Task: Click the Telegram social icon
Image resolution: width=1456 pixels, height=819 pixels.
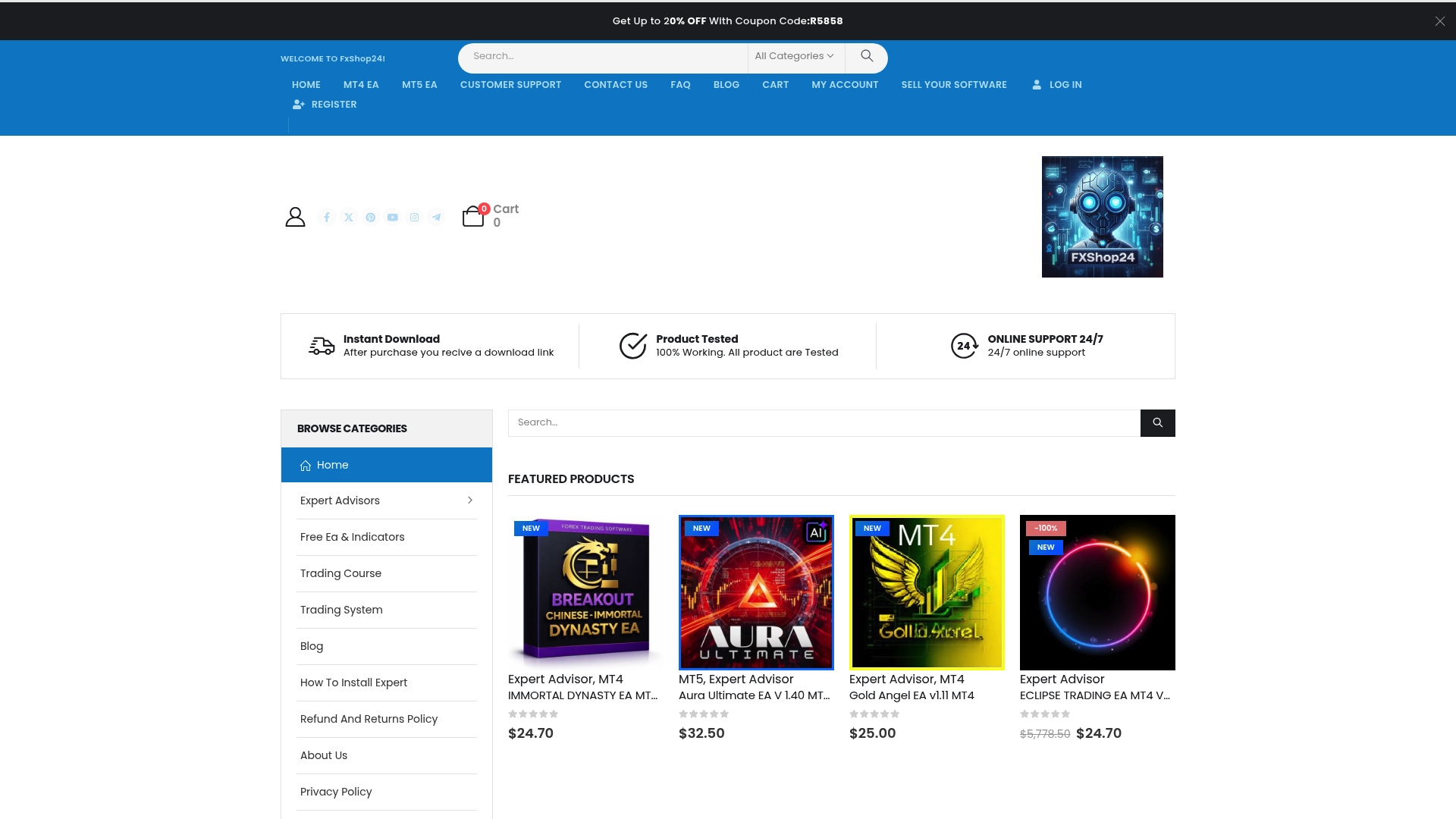Action: click(436, 217)
